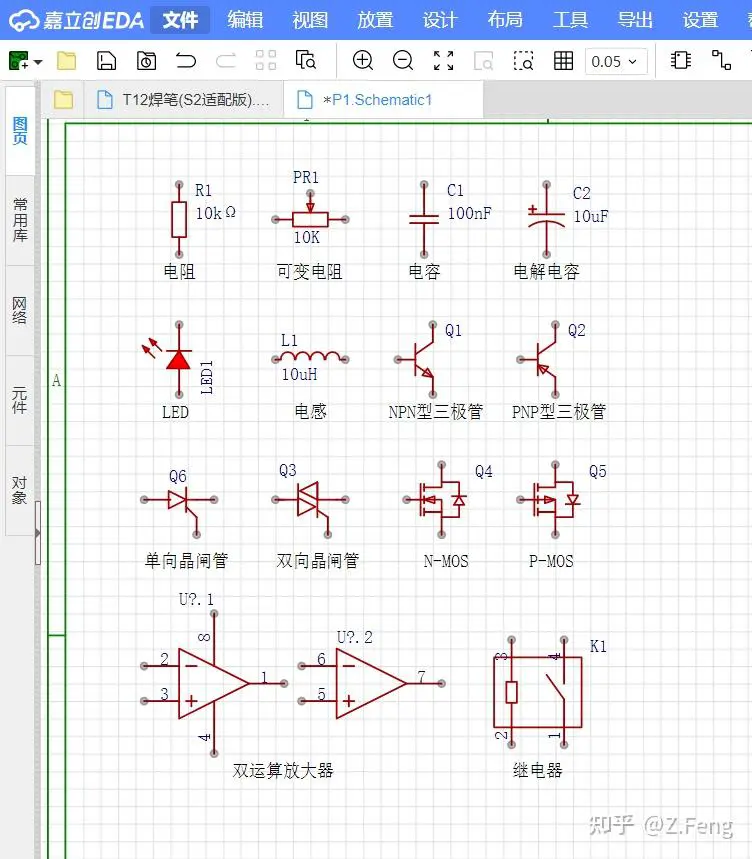This screenshot has height=859, width=752.
Task: Select the Q4 N-MOS symbol
Action: 438,500
